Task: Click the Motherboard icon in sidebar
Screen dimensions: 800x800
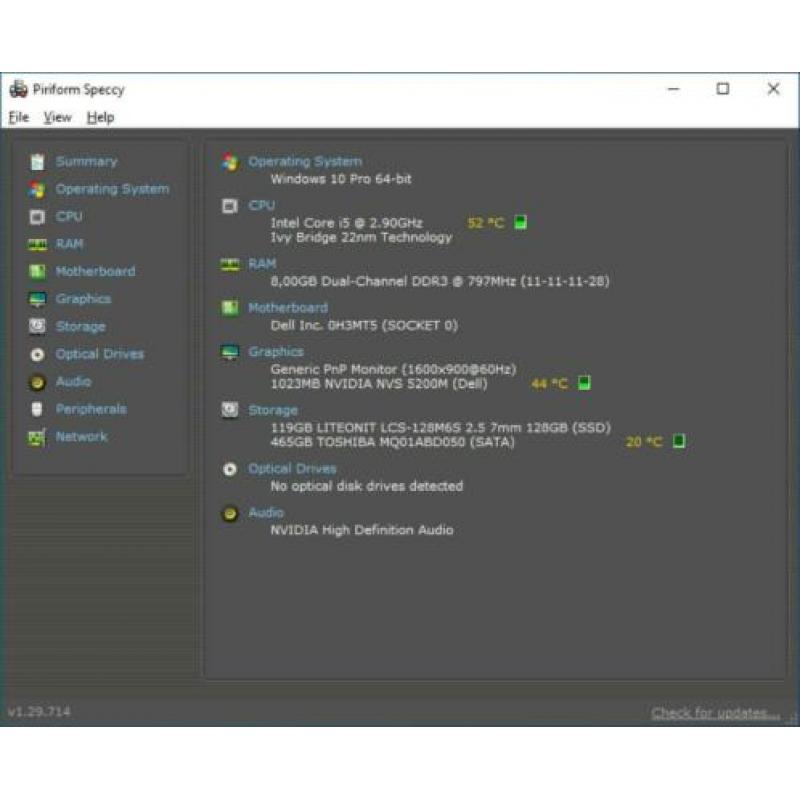Action: point(37,271)
